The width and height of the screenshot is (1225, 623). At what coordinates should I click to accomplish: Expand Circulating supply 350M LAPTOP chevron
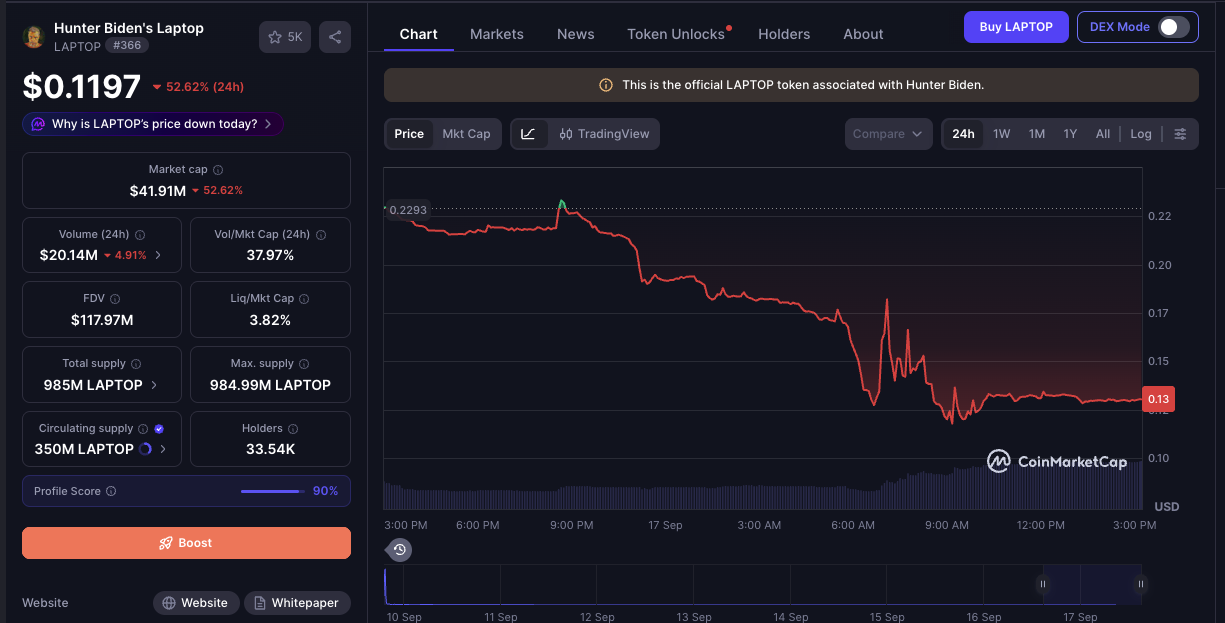point(163,449)
